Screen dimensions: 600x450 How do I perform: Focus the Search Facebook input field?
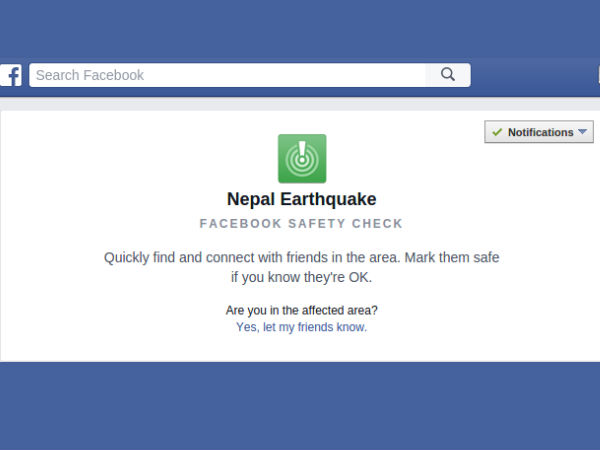227,75
